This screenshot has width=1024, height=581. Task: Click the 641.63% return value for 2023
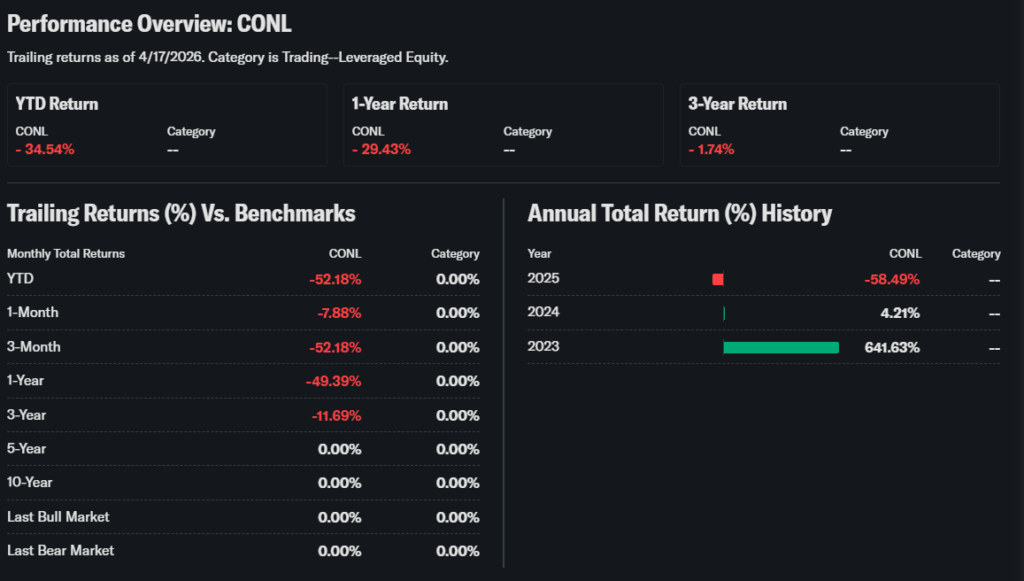coord(892,347)
